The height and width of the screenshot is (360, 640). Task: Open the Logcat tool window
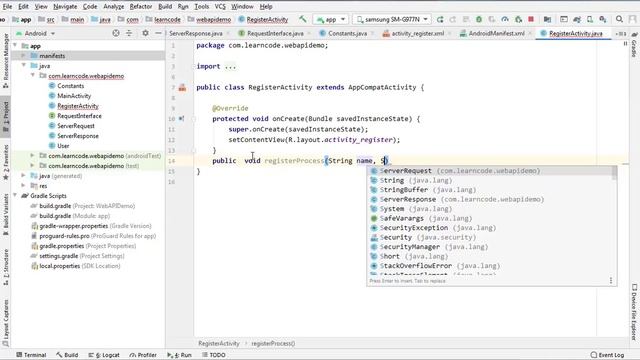104,355
